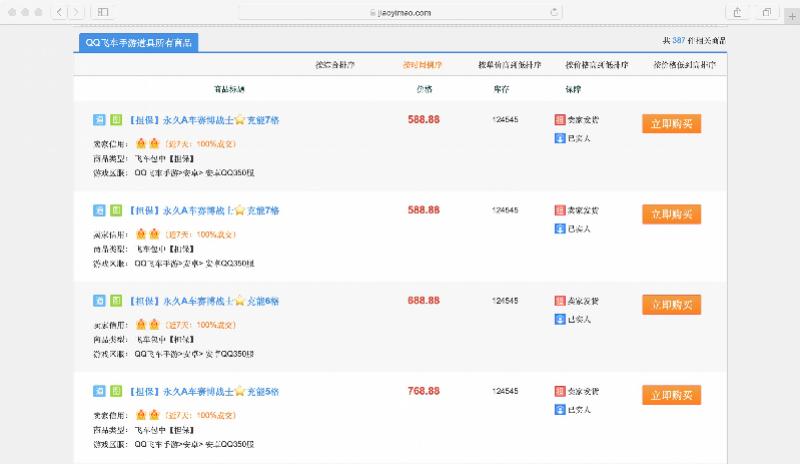Click the 商品标题 column header
Image resolution: width=800 pixels, height=464 pixels.
pyautogui.click(x=229, y=89)
